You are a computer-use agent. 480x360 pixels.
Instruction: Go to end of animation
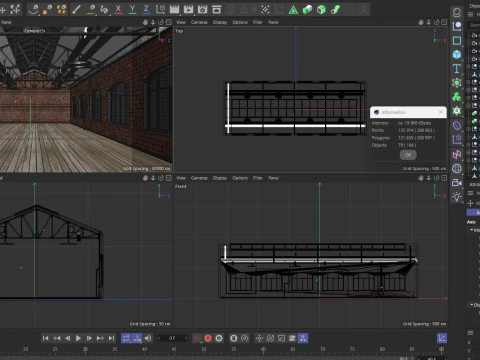click(x=111, y=338)
